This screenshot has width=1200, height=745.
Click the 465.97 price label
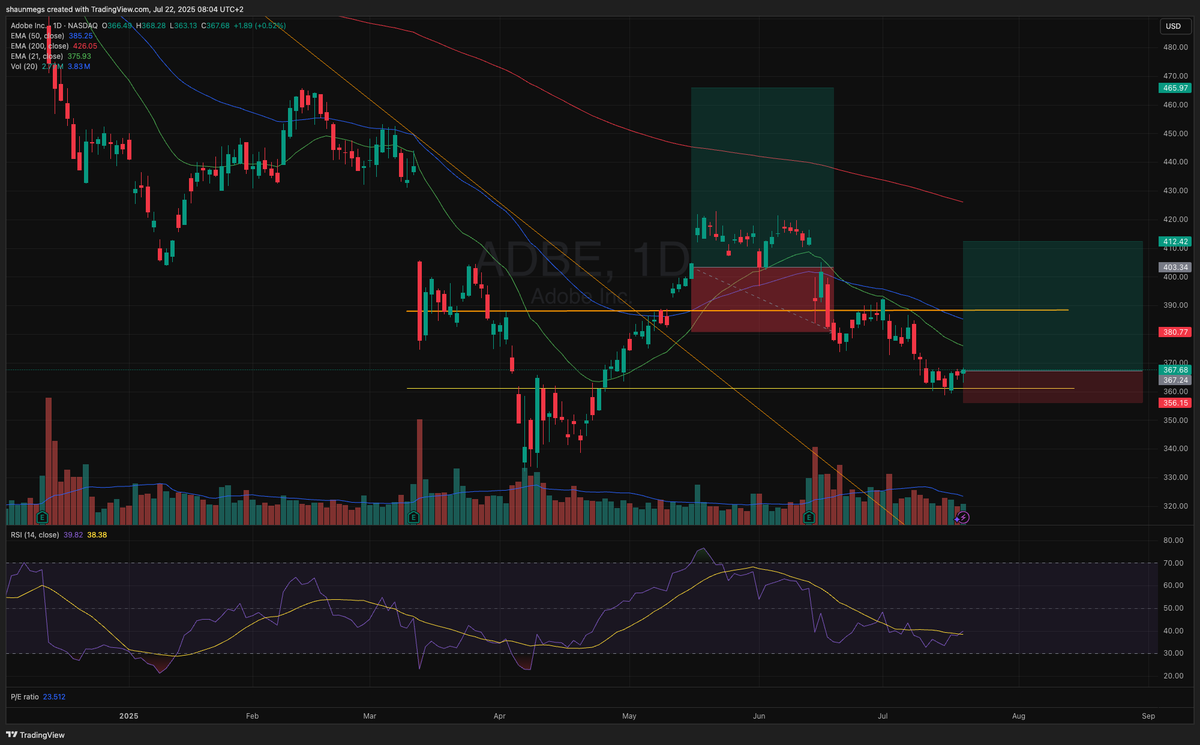tap(1174, 88)
